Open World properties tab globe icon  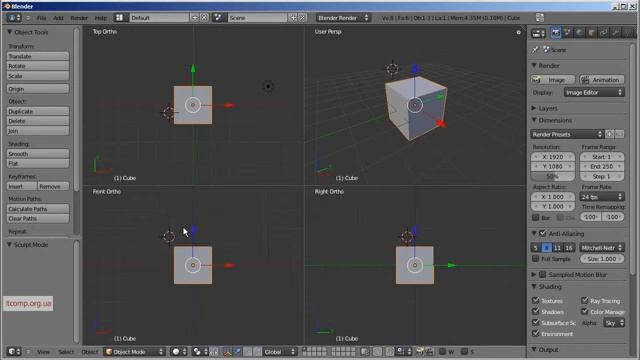tap(579, 33)
